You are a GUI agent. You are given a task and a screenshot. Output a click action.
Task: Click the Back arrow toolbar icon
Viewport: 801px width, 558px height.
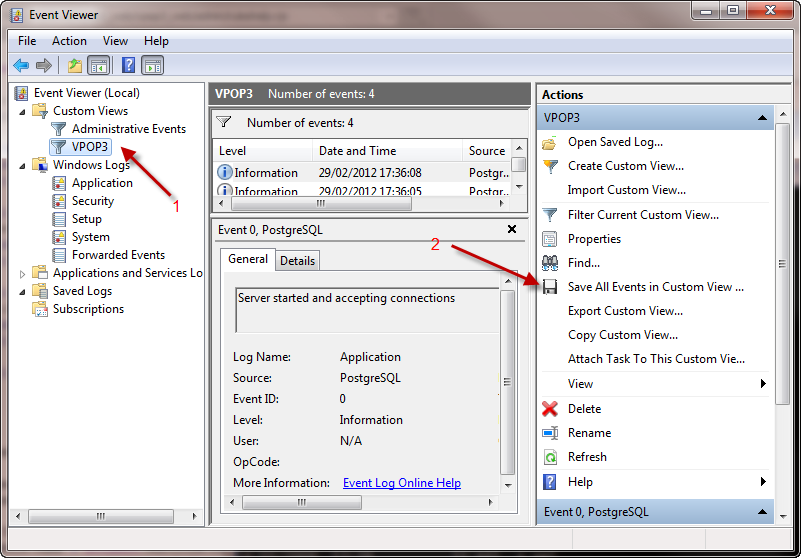(21, 65)
